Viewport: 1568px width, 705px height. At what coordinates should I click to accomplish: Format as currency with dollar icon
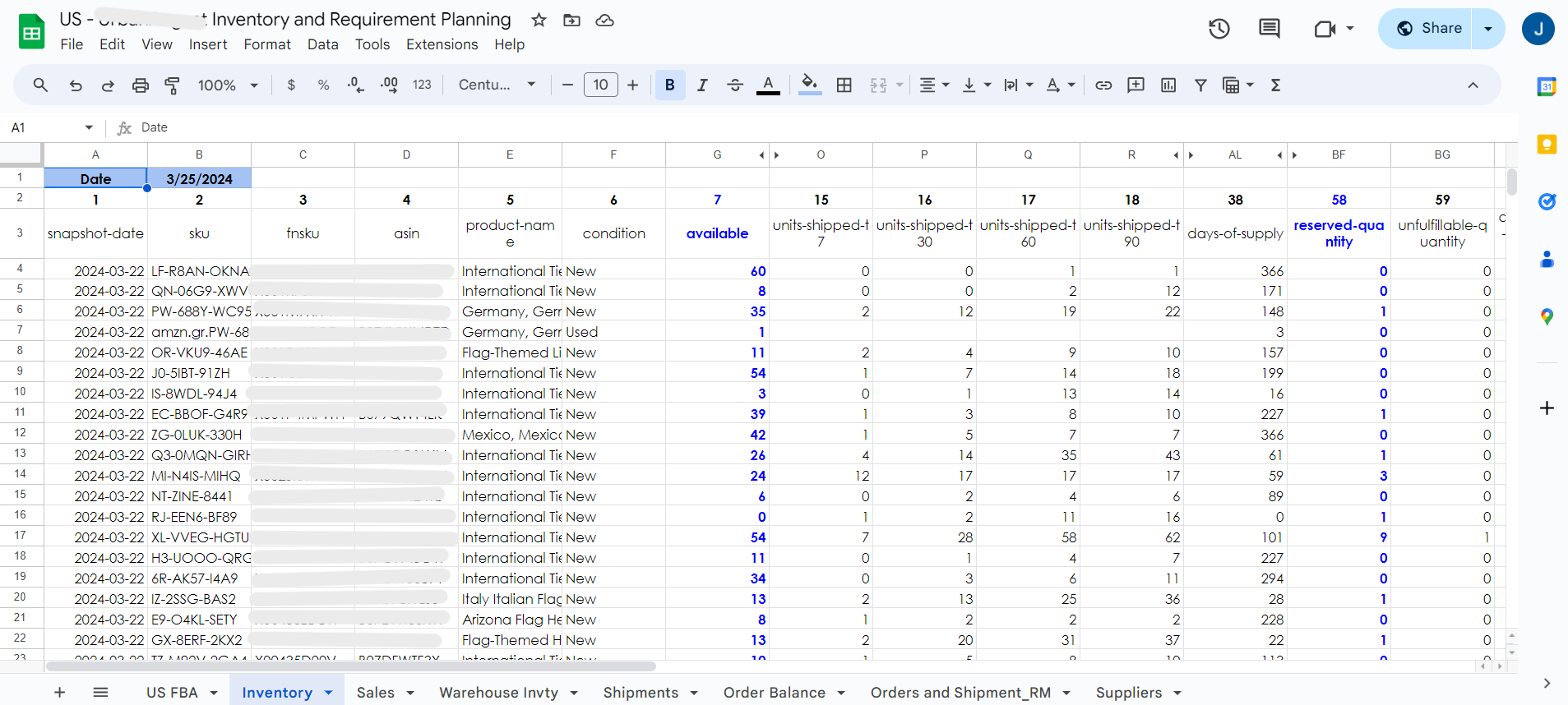point(291,85)
